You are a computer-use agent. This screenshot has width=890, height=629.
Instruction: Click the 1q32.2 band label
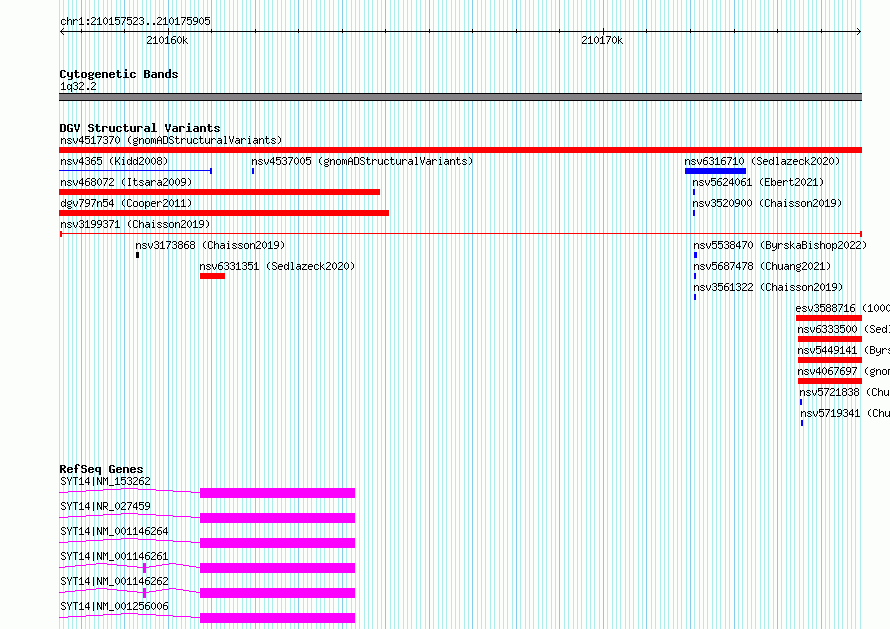78,86
